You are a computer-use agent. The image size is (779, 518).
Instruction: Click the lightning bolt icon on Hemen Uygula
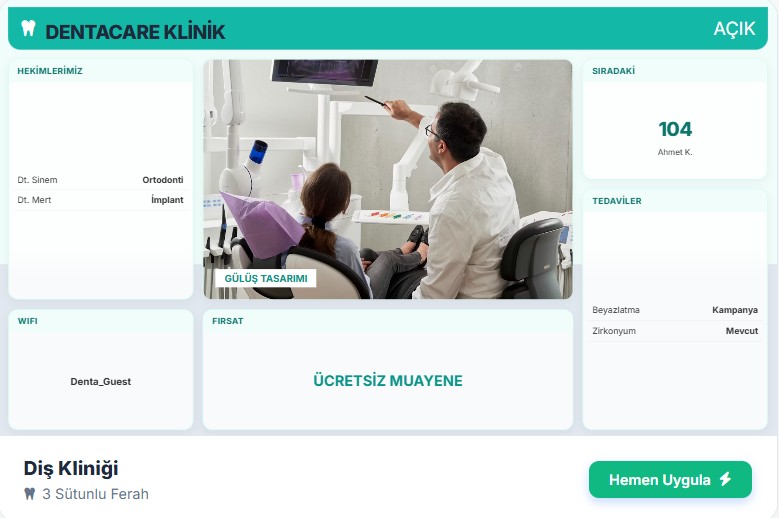(725, 479)
